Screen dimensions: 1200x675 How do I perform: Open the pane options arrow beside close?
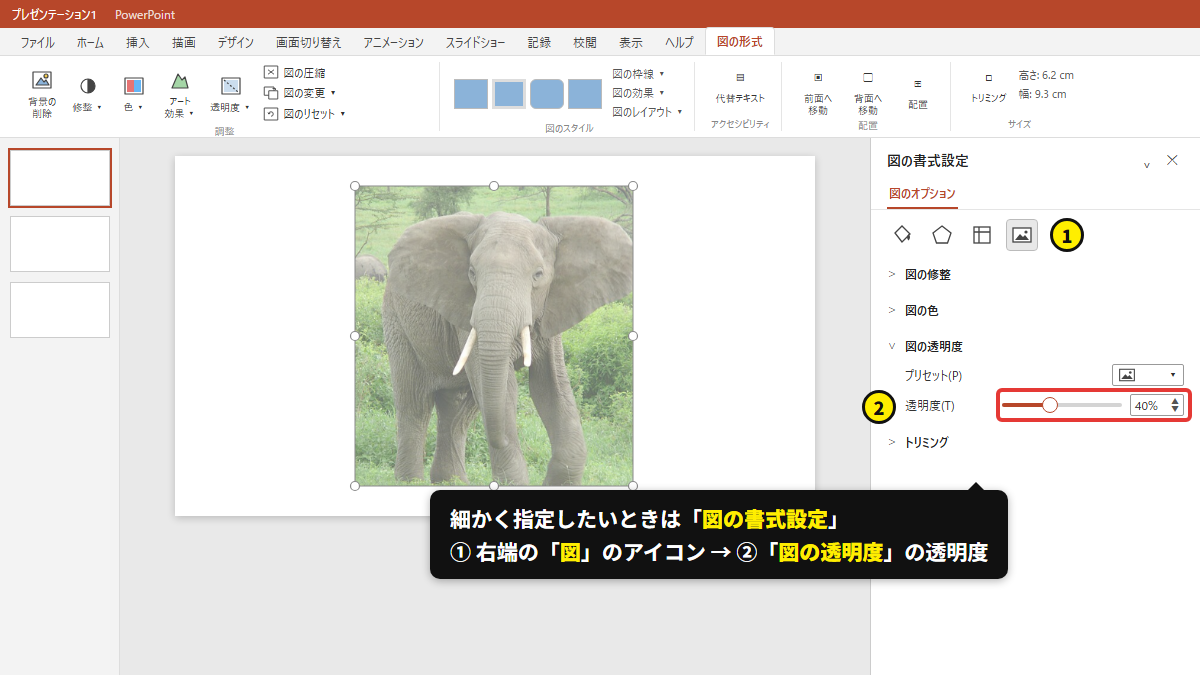(1147, 163)
